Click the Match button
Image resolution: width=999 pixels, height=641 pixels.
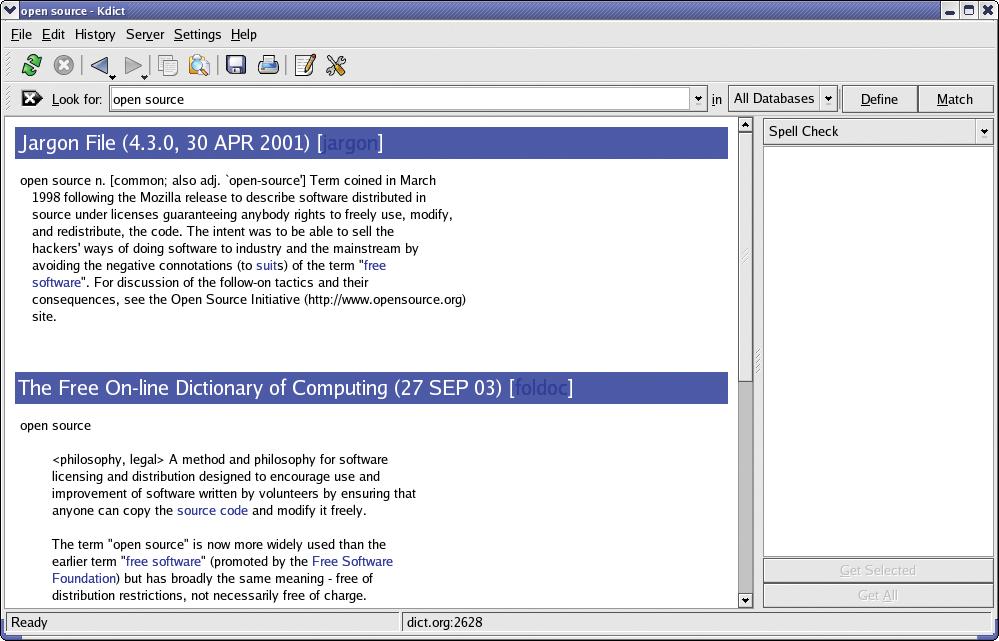pyautogui.click(x=954, y=99)
